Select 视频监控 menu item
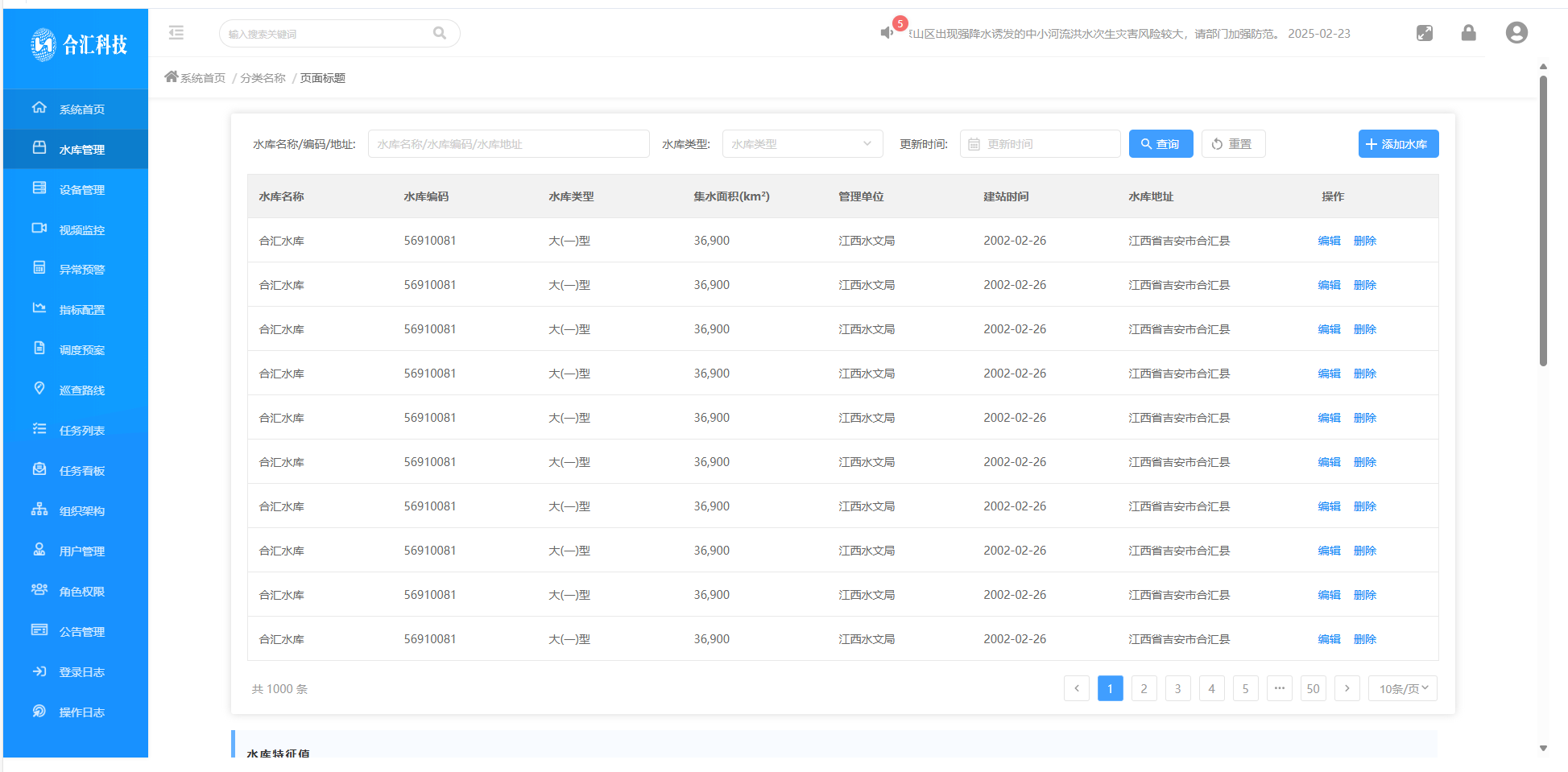Screen dimensions: 1568x772 pyautogui.click(x=81, y=230)
